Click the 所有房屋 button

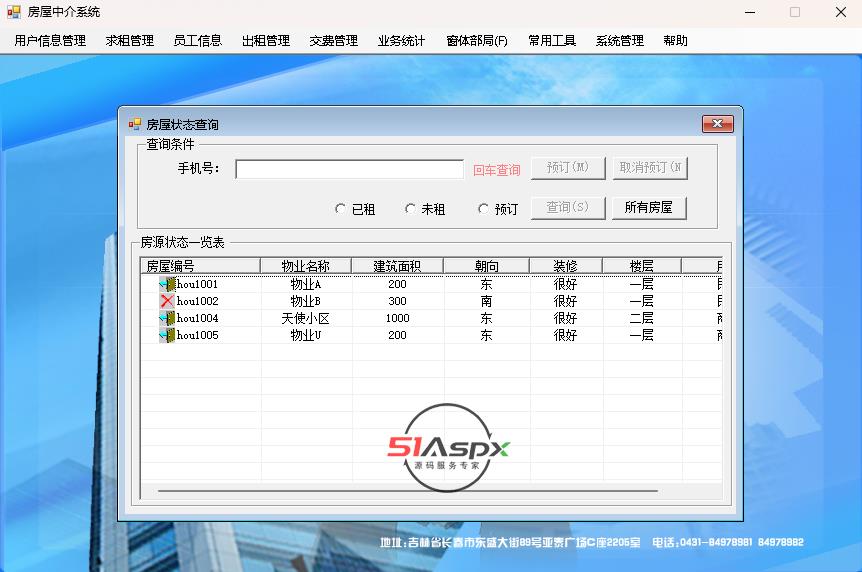pyautogui.click(x=649, y=208)
